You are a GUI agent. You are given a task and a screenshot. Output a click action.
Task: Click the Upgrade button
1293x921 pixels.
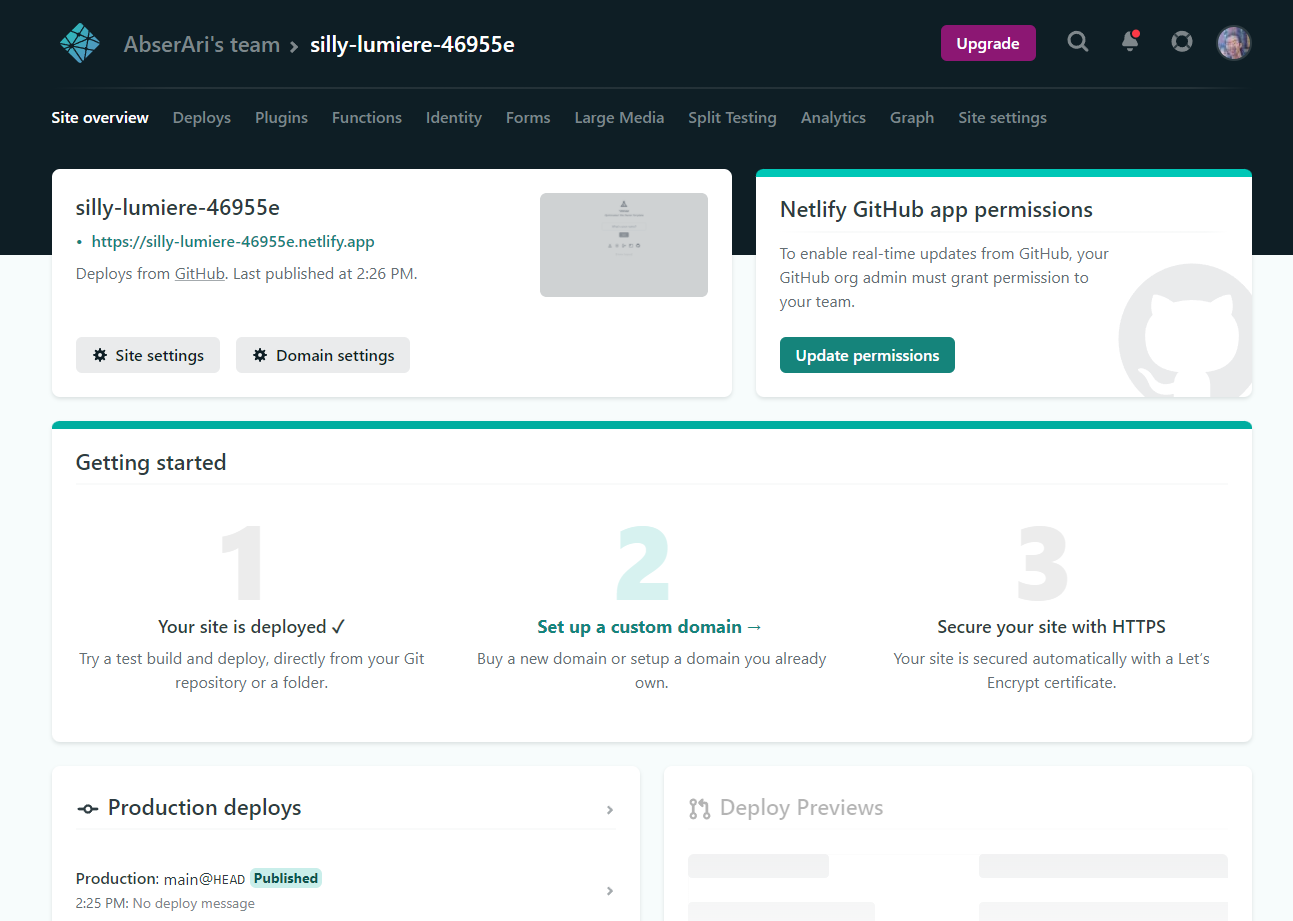[988, 43]
